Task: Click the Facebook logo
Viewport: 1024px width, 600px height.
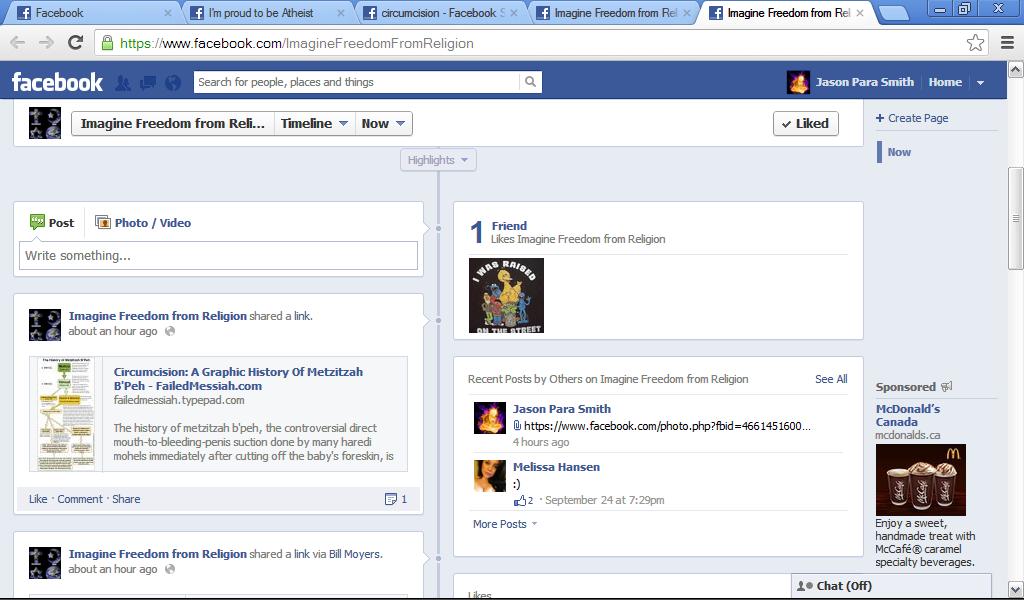Action: coord(57,82)
